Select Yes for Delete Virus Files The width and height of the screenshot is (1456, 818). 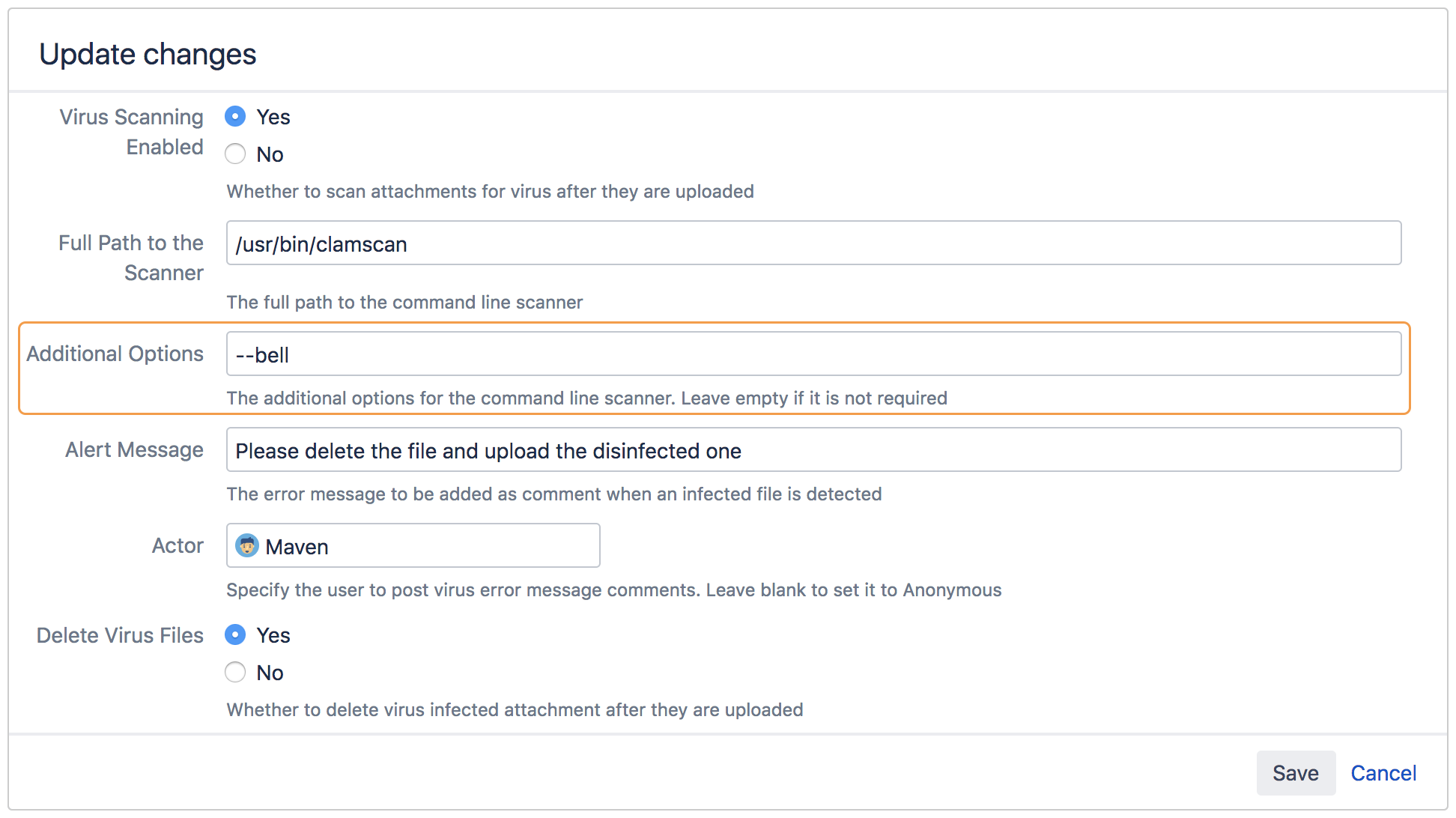[x=235, y=634]
